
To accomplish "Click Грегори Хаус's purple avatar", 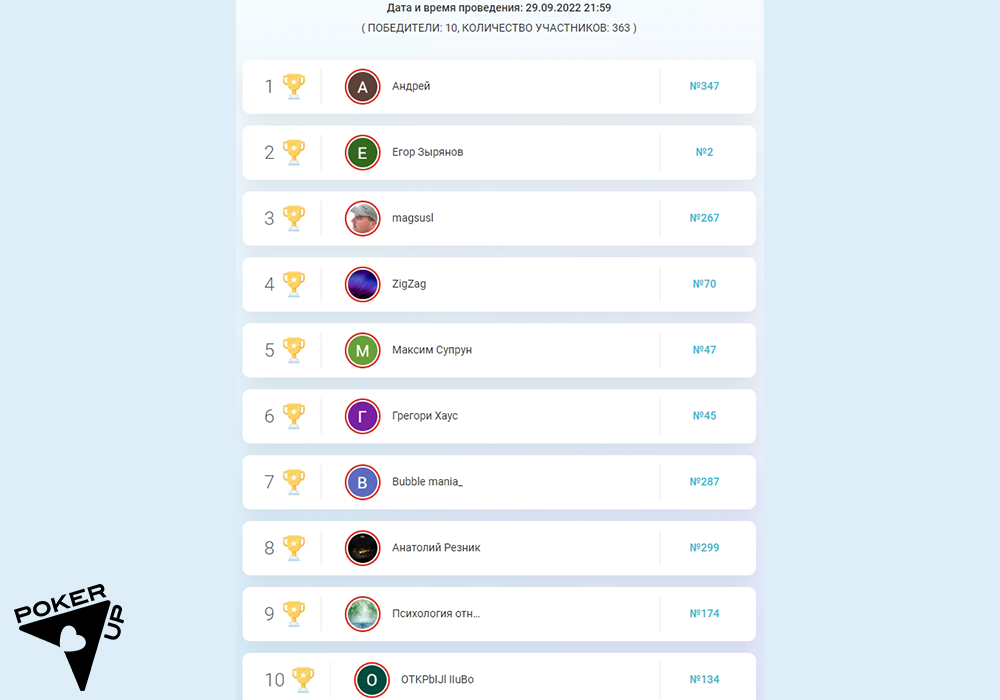I will coord(362,416).
